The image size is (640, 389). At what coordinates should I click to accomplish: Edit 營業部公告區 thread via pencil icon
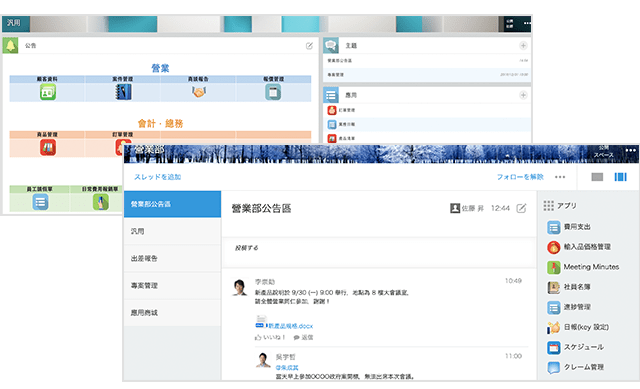521,208
